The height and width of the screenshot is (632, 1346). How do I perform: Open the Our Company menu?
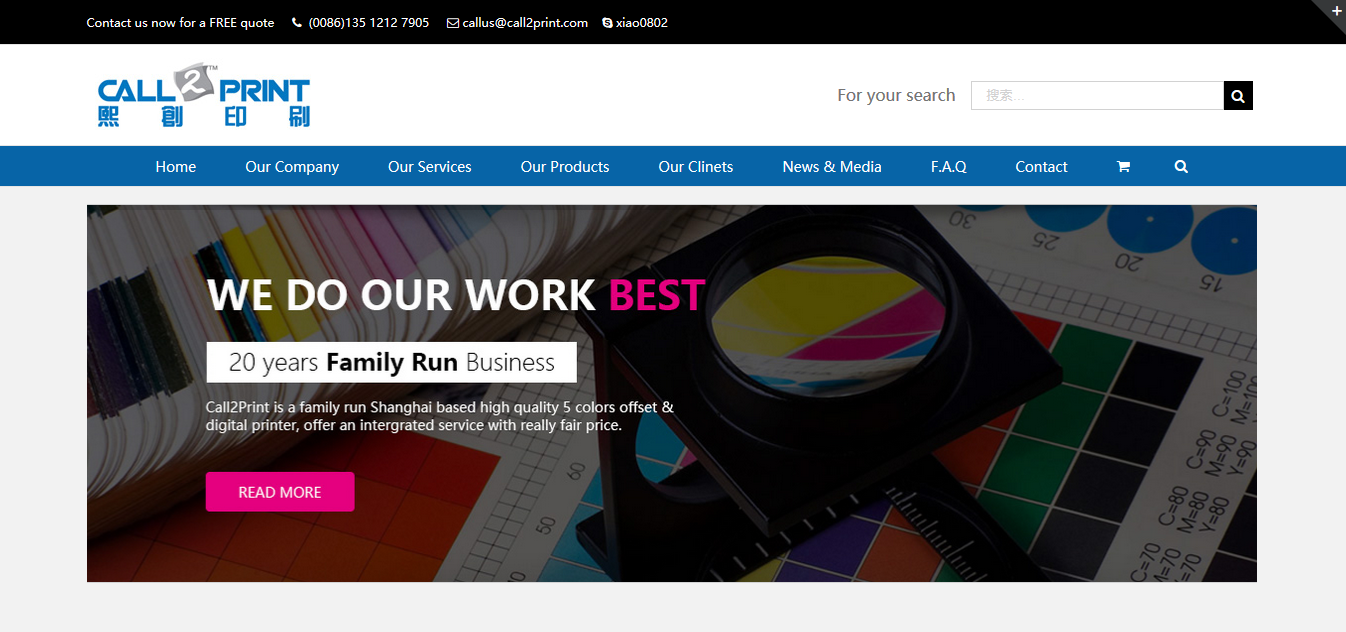coord(292,167)
